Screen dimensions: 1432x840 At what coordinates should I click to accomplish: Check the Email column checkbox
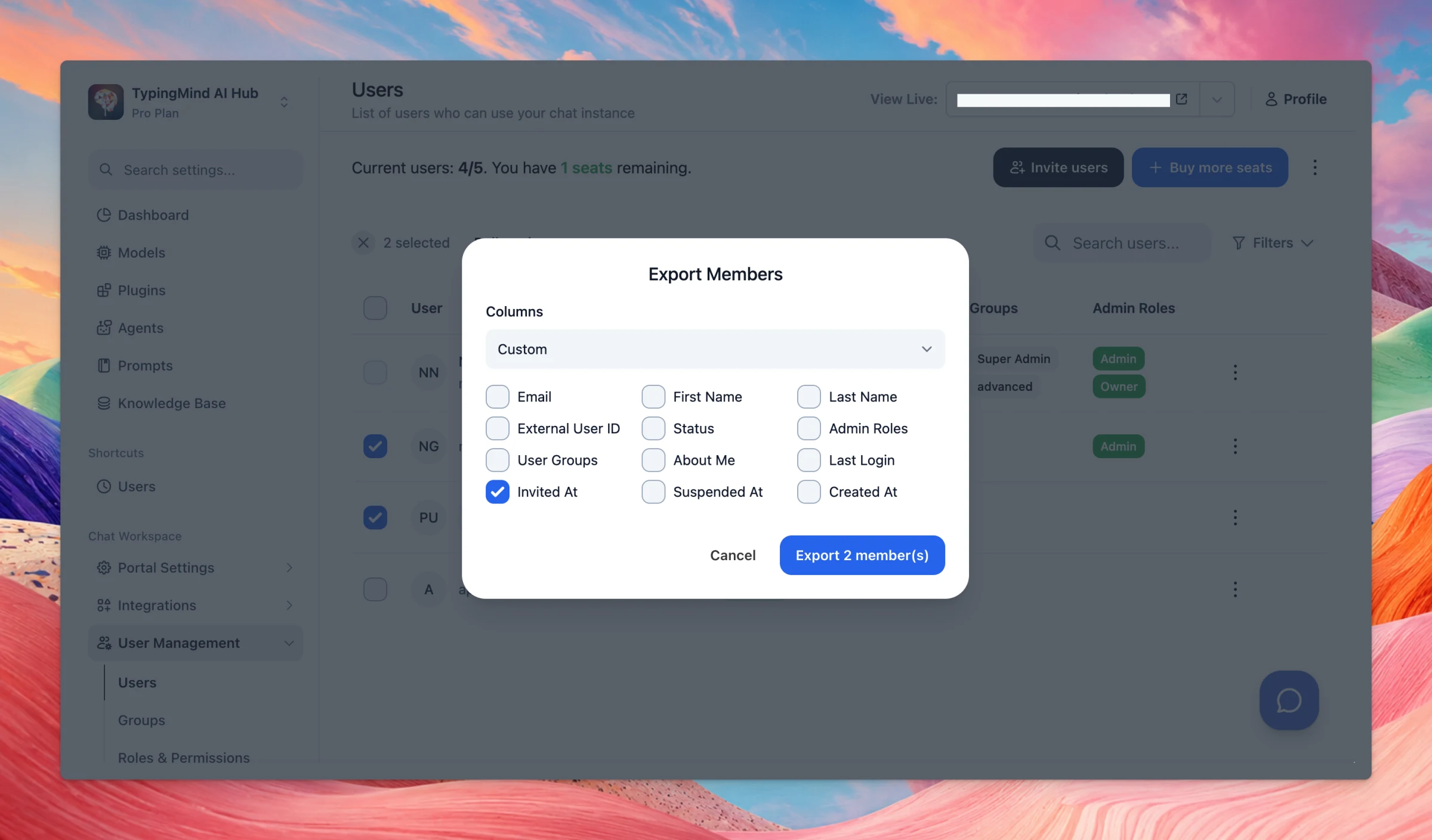[497, 397]
